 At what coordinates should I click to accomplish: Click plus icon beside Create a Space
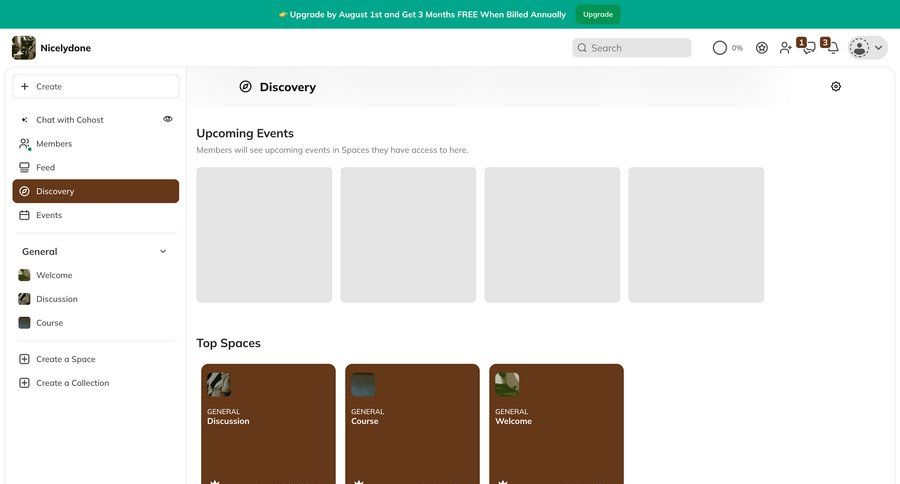coord(24,359)
